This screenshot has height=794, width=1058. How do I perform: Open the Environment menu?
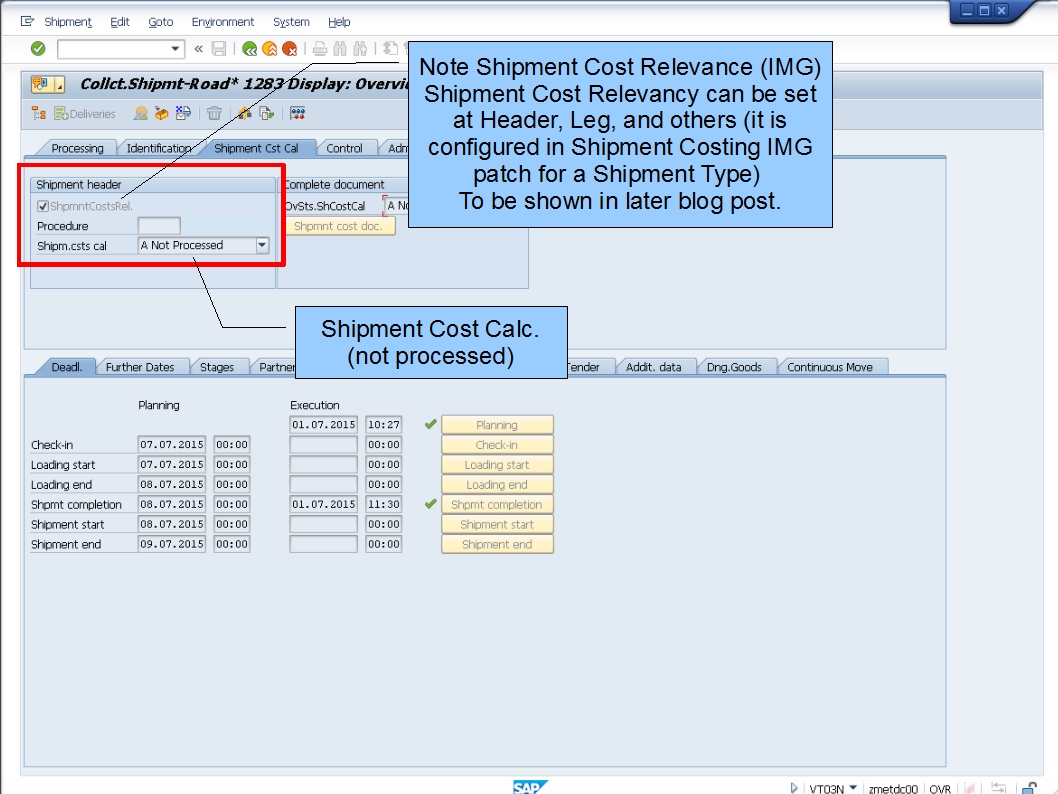[x=223, y=22]
